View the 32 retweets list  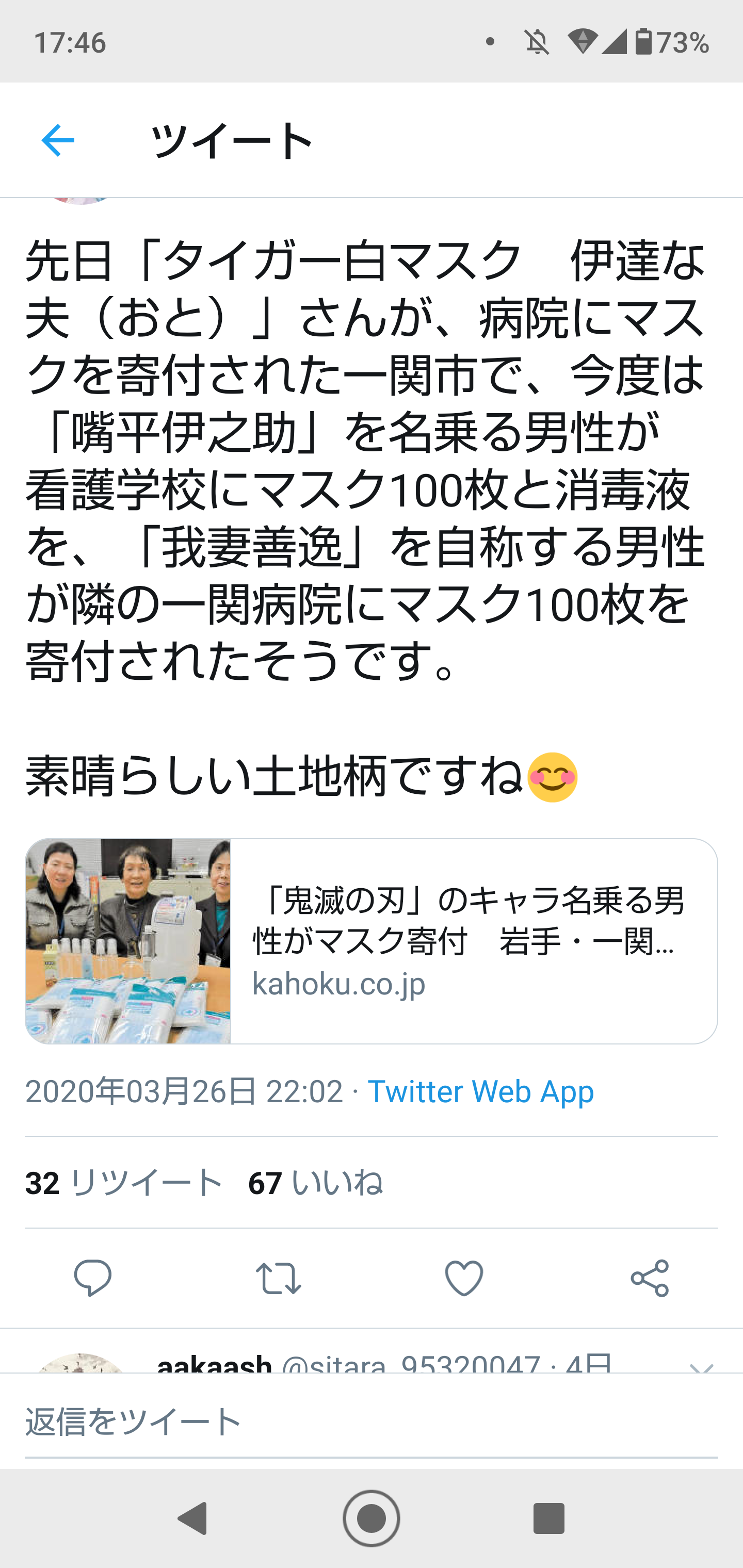point(124,1183)
